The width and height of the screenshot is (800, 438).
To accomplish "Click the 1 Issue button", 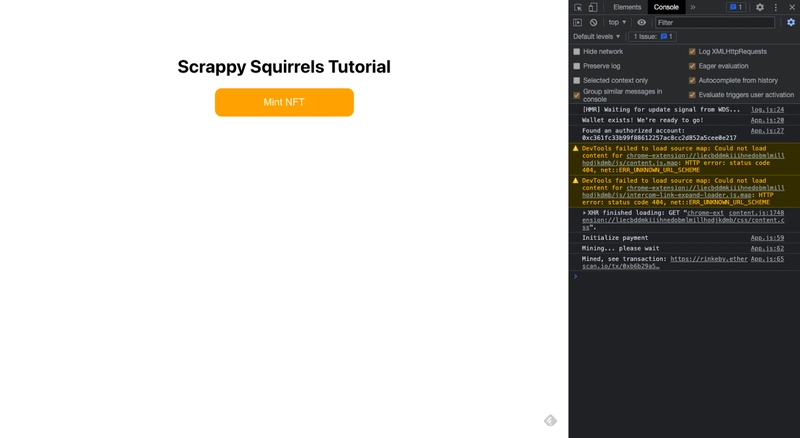I will (653, 37).
